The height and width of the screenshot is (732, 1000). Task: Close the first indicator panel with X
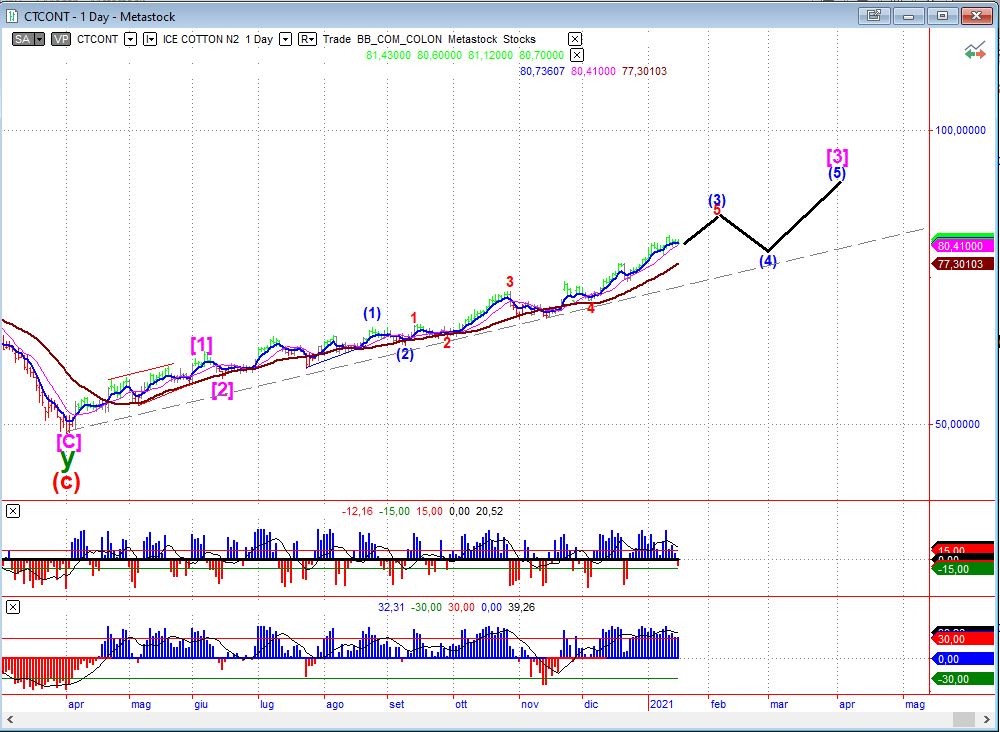coord(13,512)
